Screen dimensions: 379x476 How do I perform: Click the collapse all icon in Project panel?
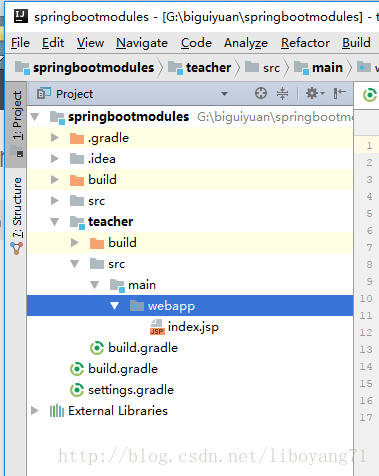pos(282,93)
